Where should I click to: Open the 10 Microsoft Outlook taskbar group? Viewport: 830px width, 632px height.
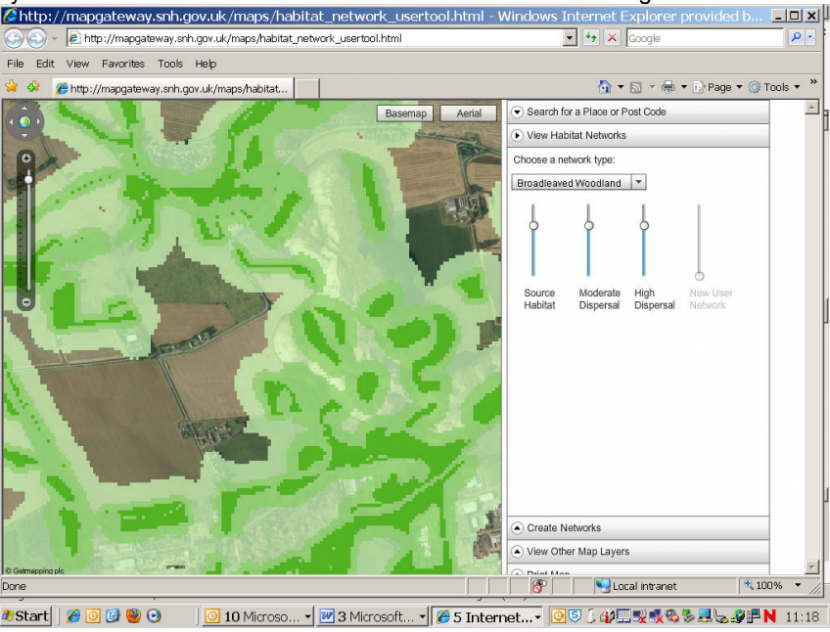(258, 616)
